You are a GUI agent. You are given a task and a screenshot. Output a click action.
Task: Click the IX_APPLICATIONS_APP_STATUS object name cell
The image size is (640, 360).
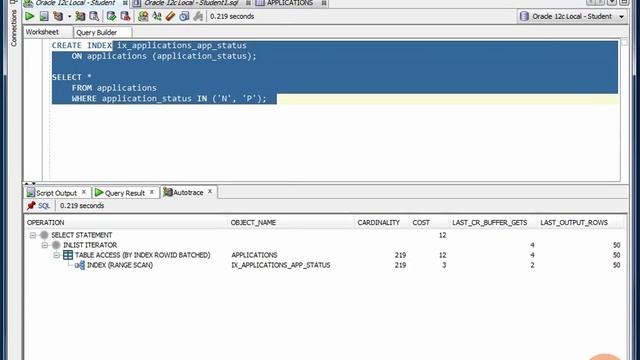click(281, 265)
